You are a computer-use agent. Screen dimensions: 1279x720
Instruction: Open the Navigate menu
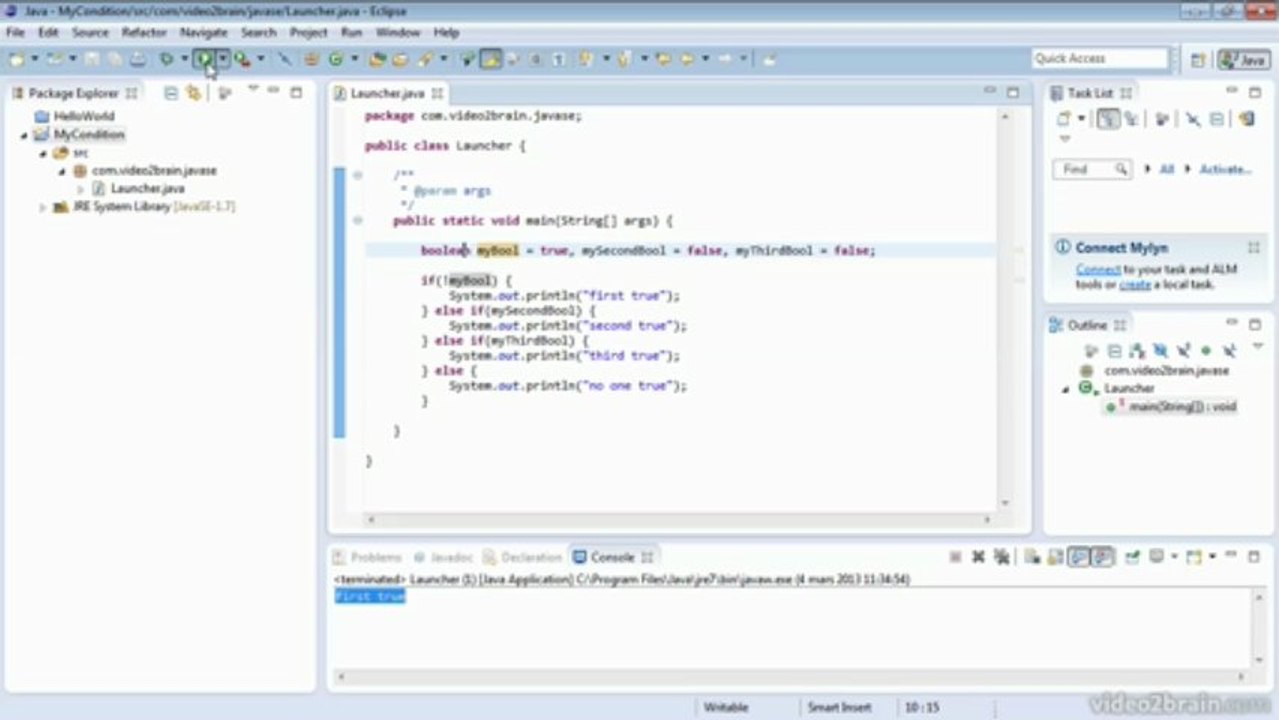(204, 33)
